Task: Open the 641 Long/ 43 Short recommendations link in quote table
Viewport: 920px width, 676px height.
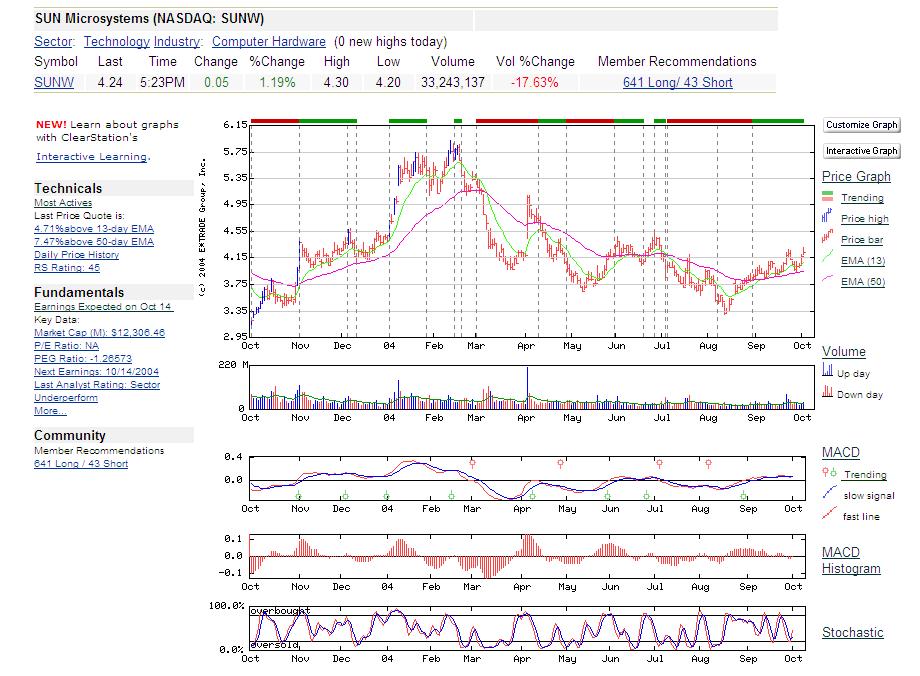Action: coord(677,82)
